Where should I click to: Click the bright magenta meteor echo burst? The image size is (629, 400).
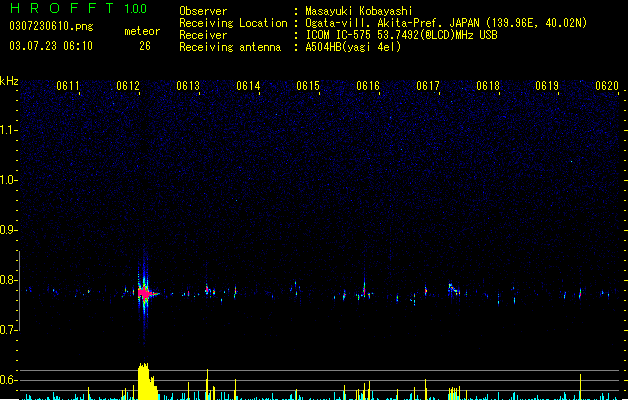(145, 293)
